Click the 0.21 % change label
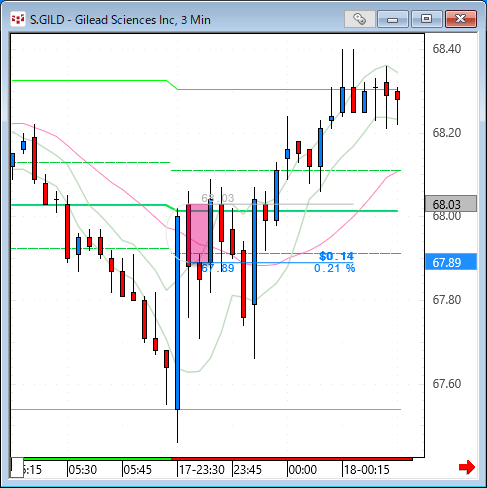Viewport: 487px width, 488px height. 334,268
